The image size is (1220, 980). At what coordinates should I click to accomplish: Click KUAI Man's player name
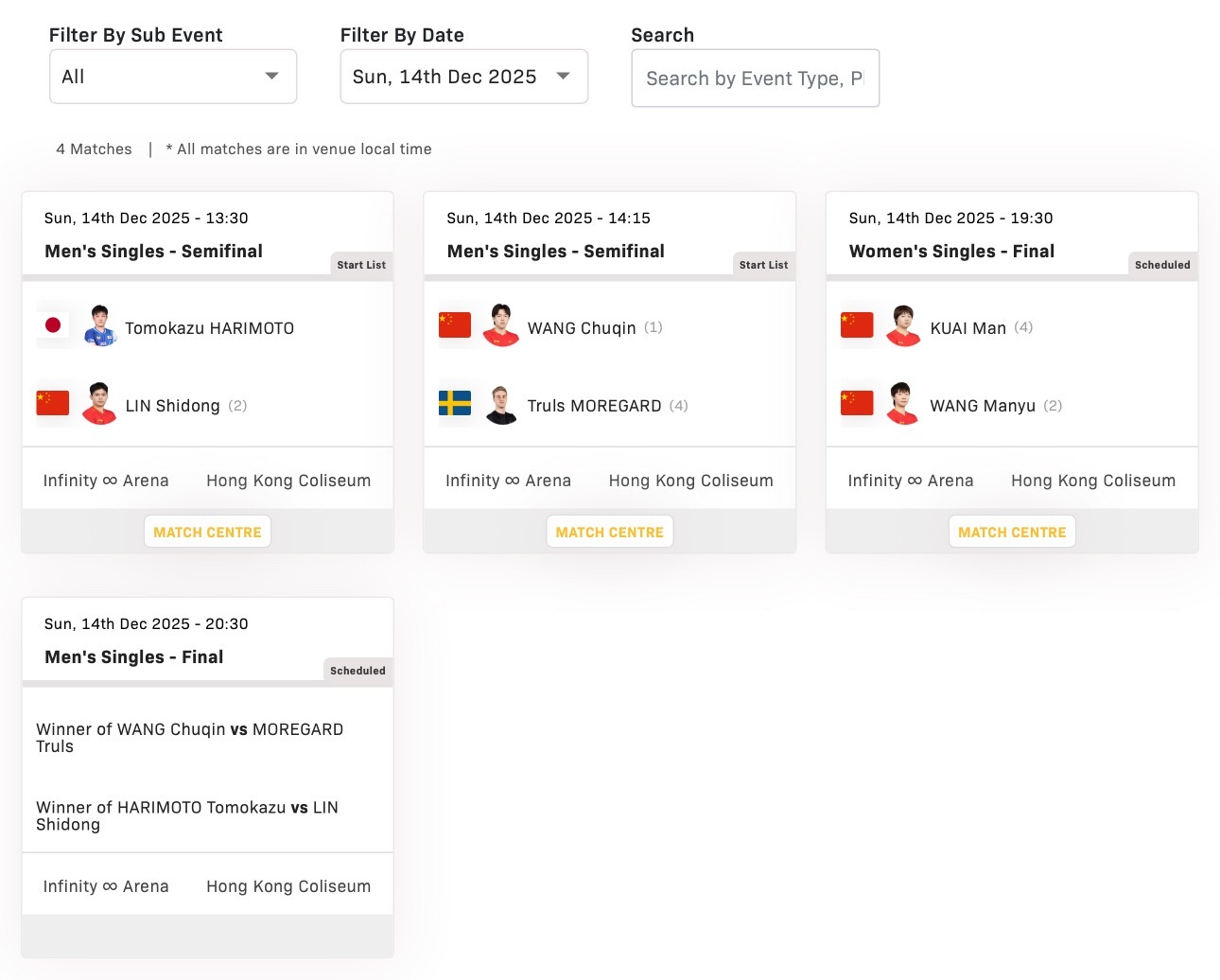[967, 328]
